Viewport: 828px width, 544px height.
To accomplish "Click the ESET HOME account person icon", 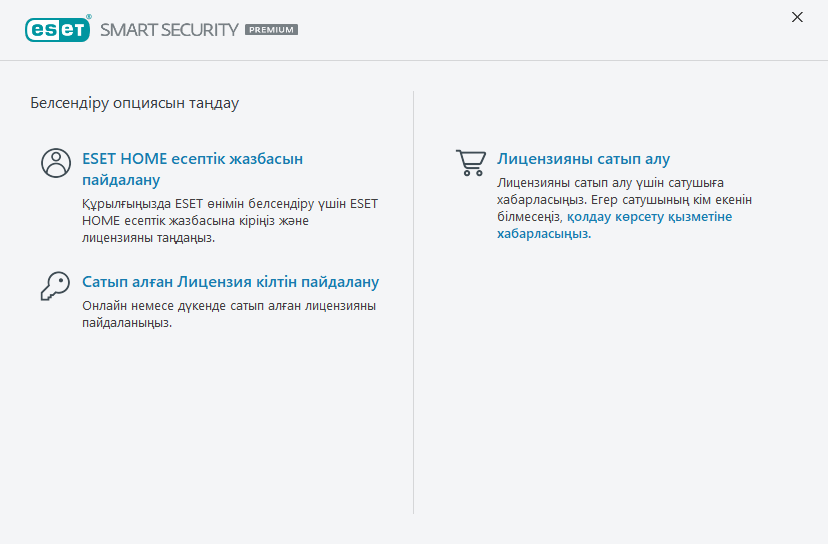I will point(56,163).
